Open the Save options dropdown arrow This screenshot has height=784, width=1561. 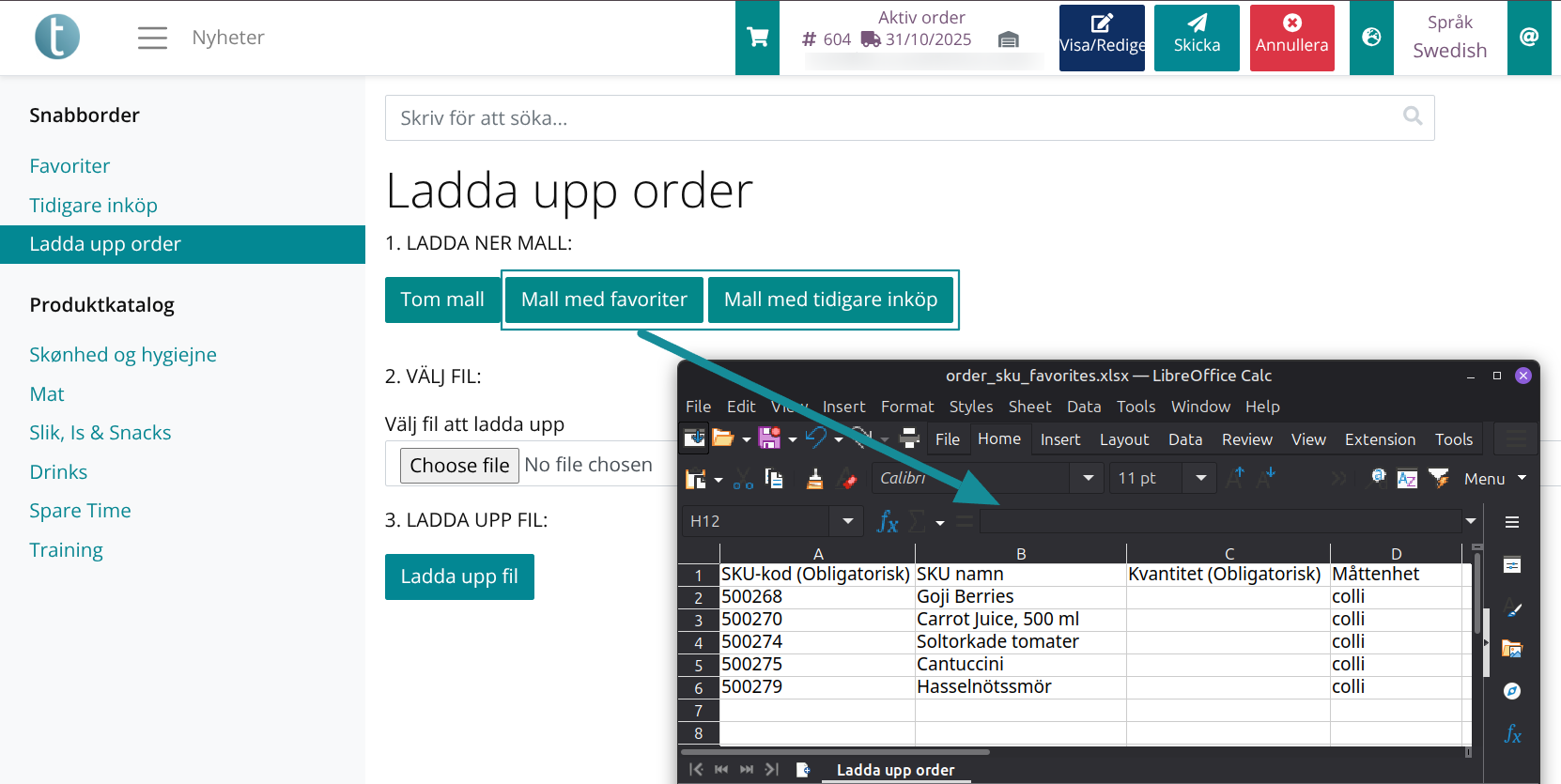[x=793, y=438]
